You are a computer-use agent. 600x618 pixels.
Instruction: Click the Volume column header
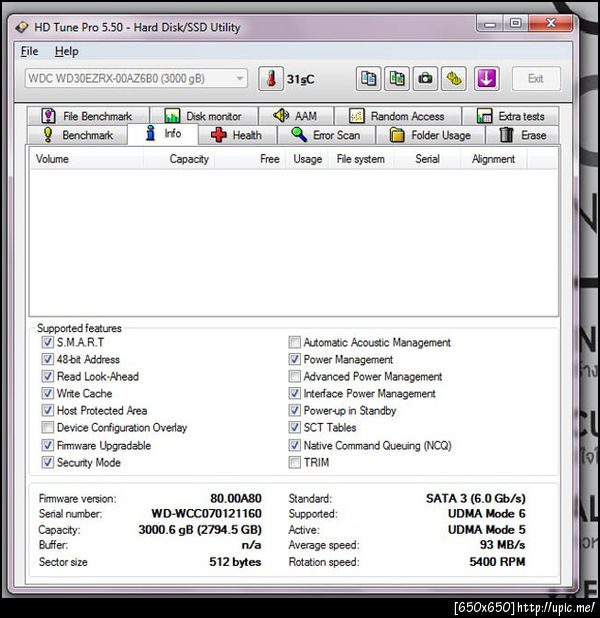[87, 159]
